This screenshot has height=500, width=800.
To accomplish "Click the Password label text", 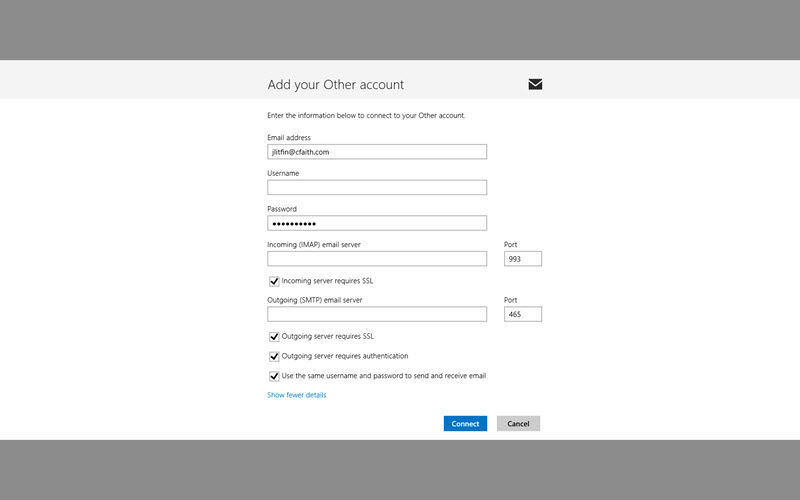I will [x=282, y=209].
